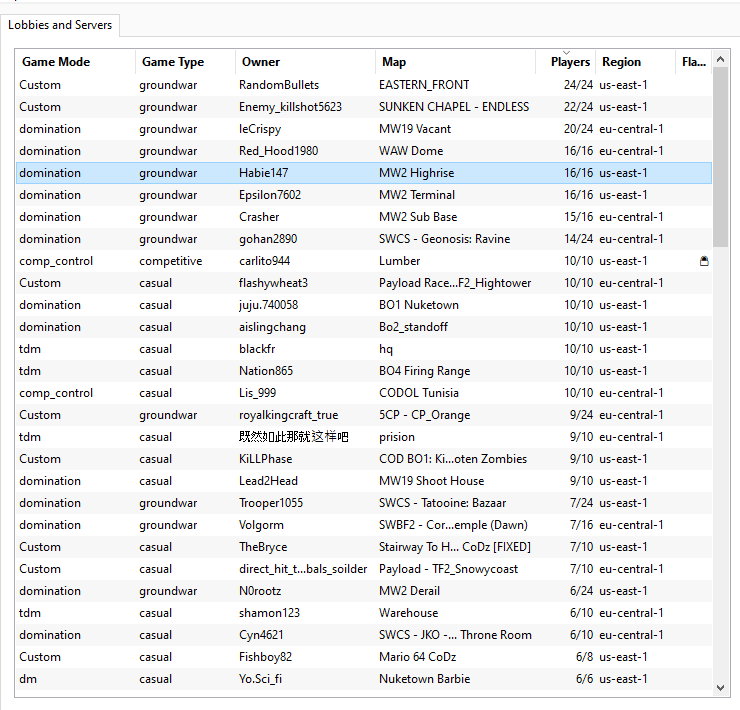
Task: Select the Red_Hood1980 WAW Dome row
Action: [364, 151]
